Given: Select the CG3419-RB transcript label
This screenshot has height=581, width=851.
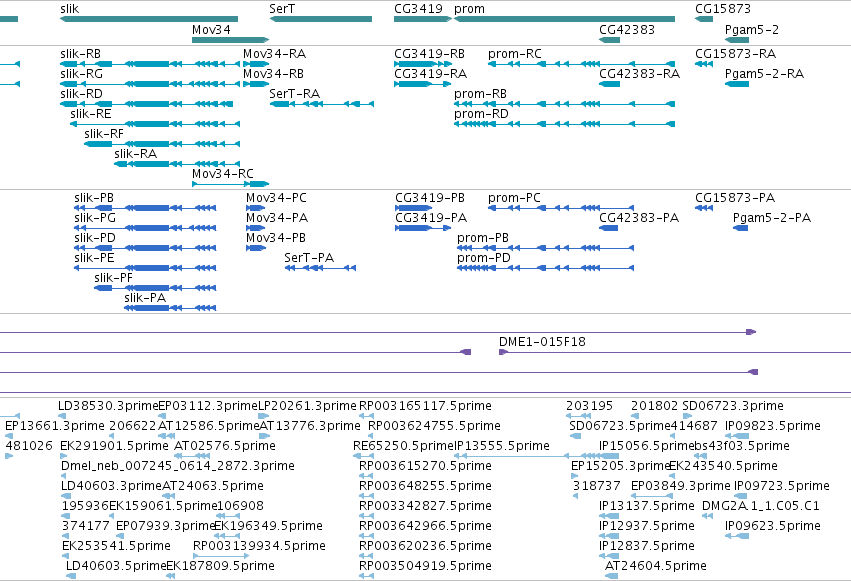Looking at the screenshot, I should click(x=429, y=54).
